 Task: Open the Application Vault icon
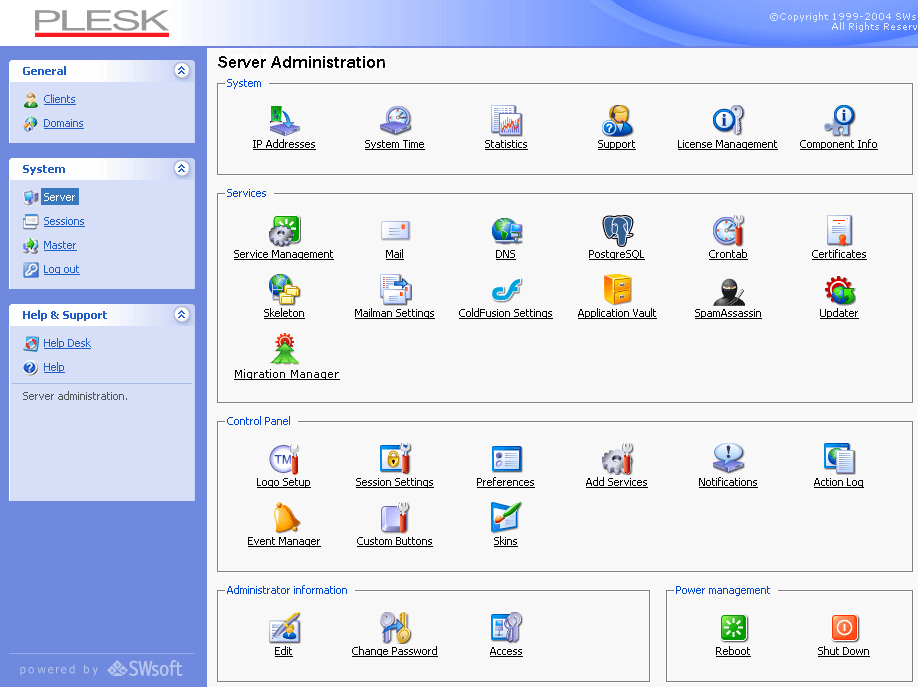(617, 290)
